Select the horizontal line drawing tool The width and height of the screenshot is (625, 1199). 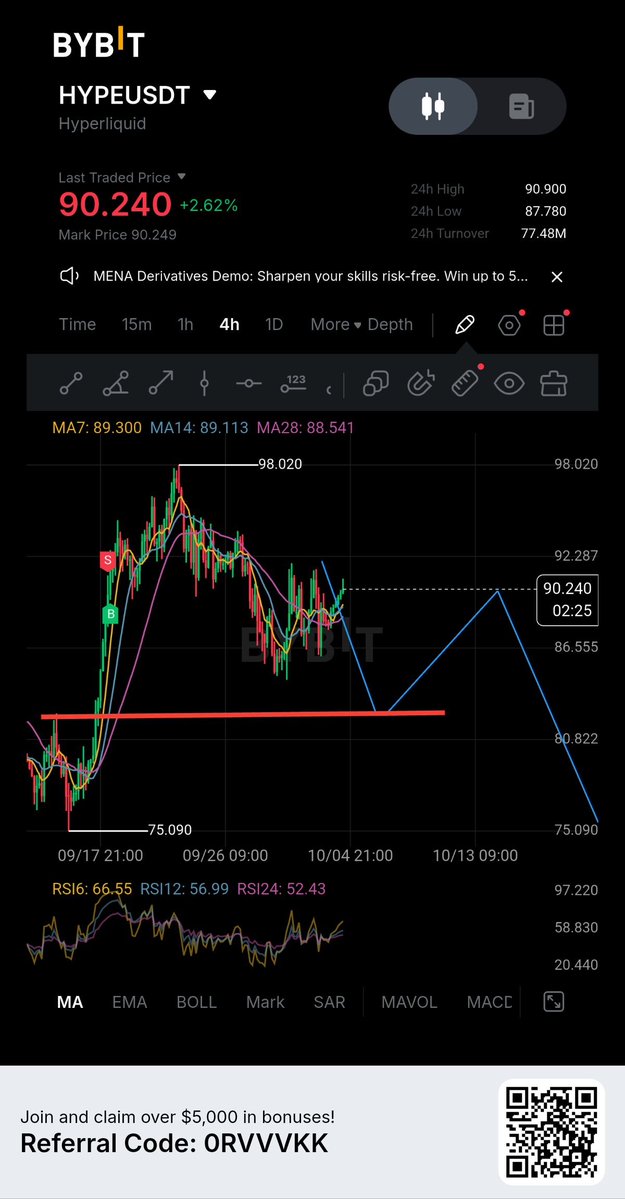pos(249,383)
